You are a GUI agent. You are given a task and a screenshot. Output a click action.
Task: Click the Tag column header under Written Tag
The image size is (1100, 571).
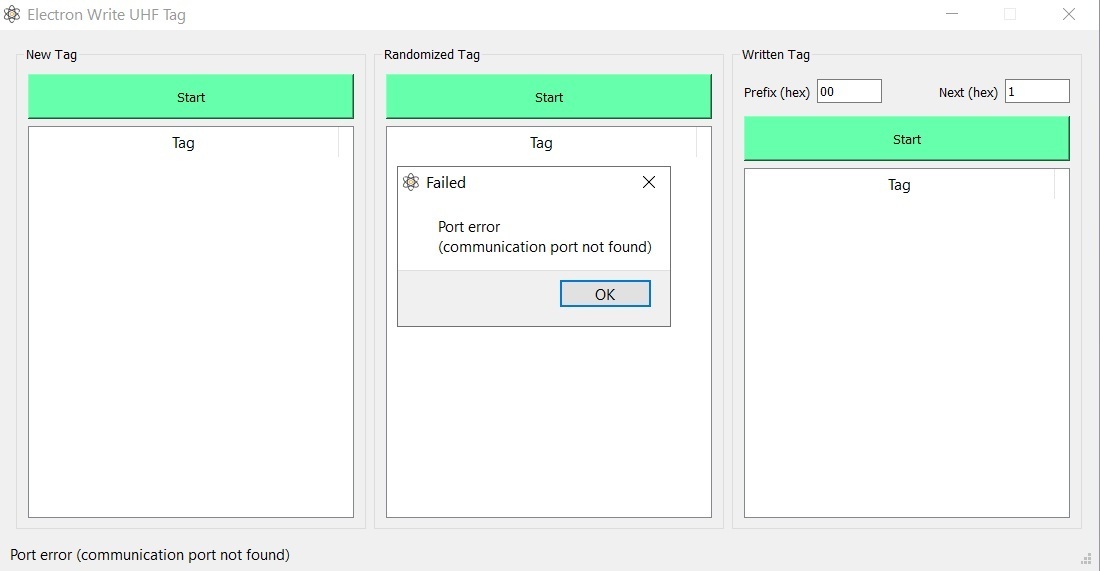[x=899, y=185]
